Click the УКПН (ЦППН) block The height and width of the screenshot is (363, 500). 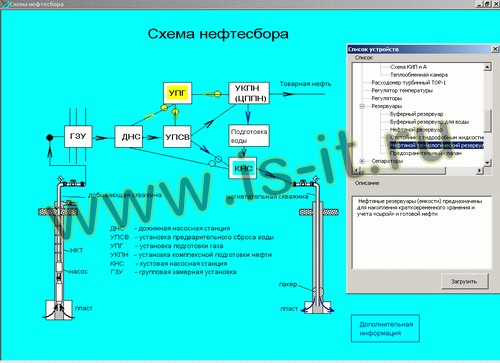coord(249,93)
